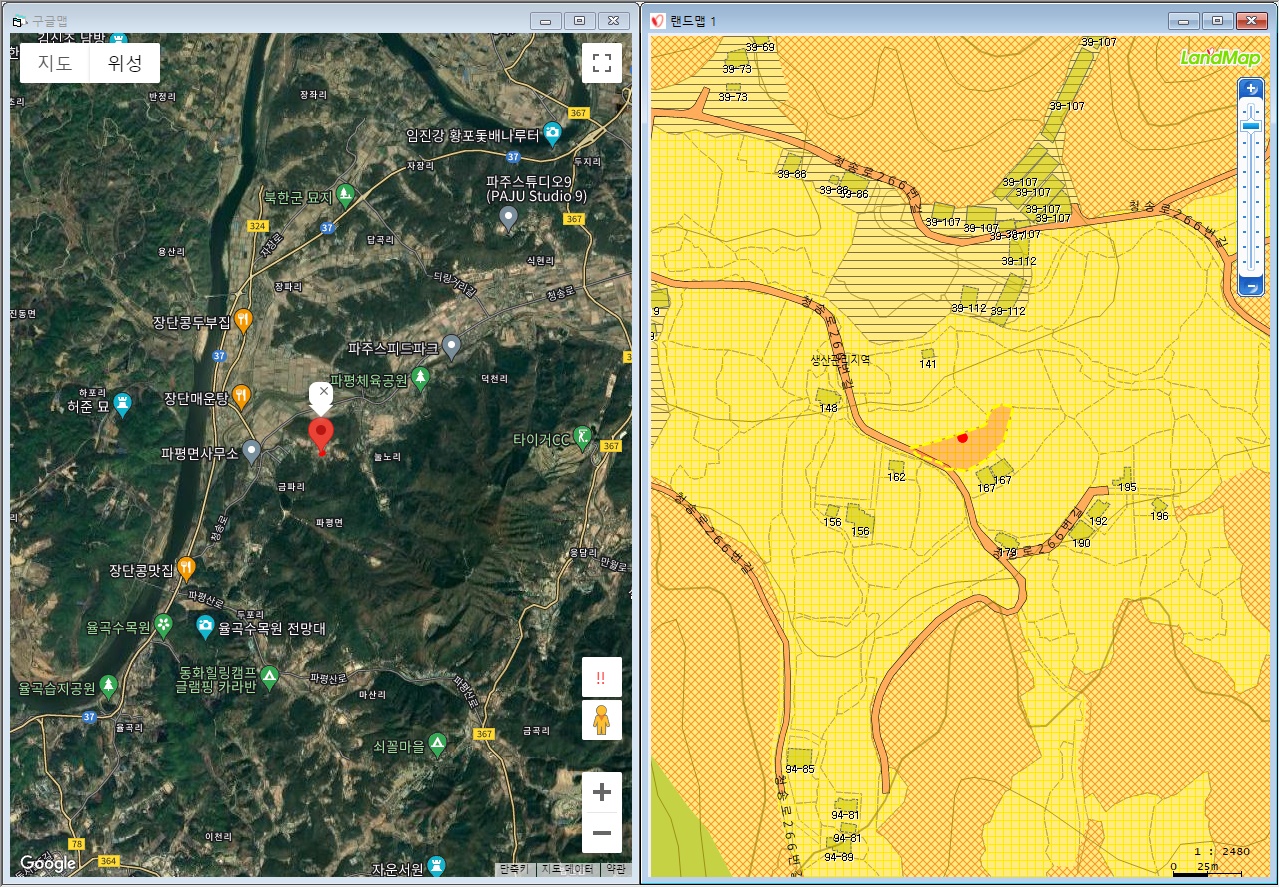Click the LandMap zoom in plus button
This screenshot has width=1280, height=888.
coord(1250,88)
